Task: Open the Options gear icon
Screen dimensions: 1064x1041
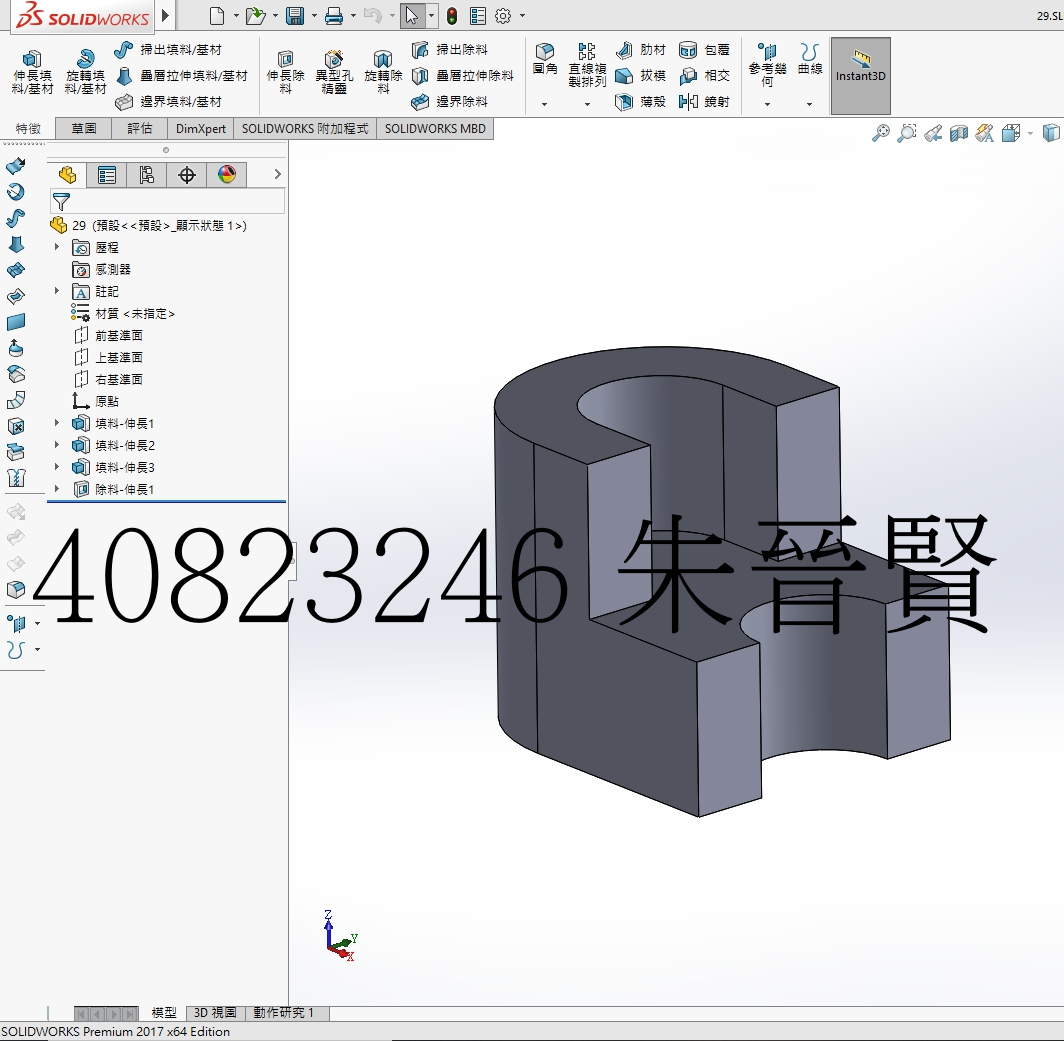Action: [x=503, y=16]
